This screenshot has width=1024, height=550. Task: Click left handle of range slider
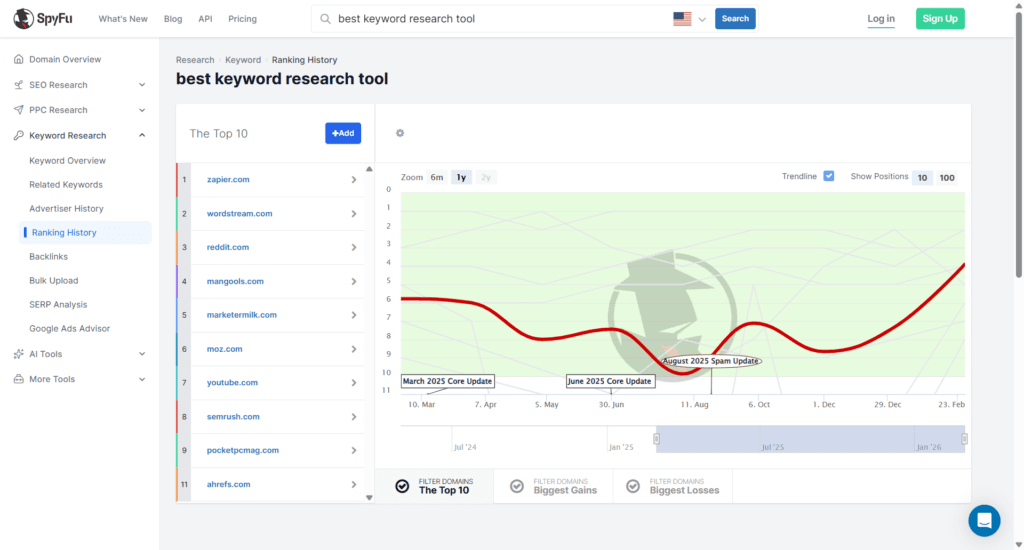pos(656,439)
